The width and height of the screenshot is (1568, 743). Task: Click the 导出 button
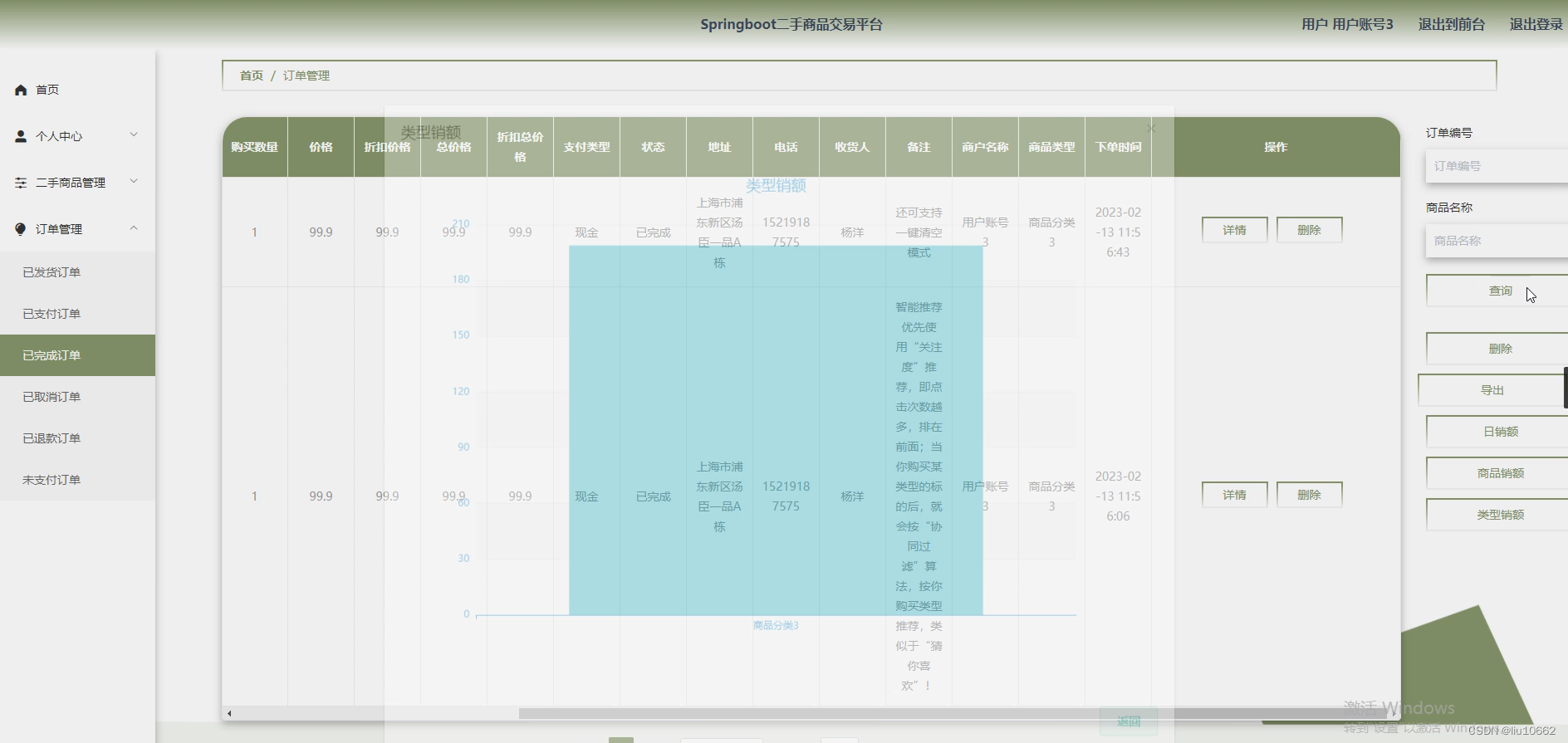(x=1492, y=390)
